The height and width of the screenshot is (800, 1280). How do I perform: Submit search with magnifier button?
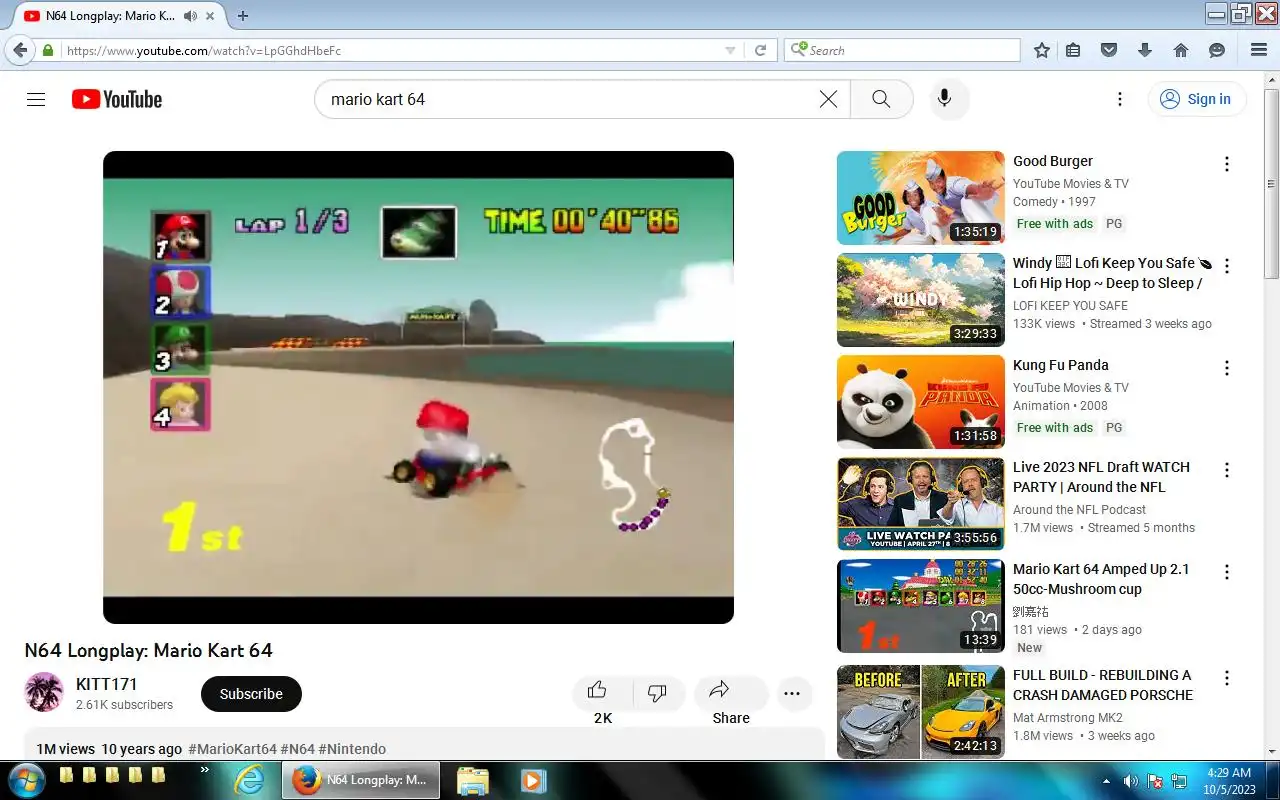click(x=881, y=99)
